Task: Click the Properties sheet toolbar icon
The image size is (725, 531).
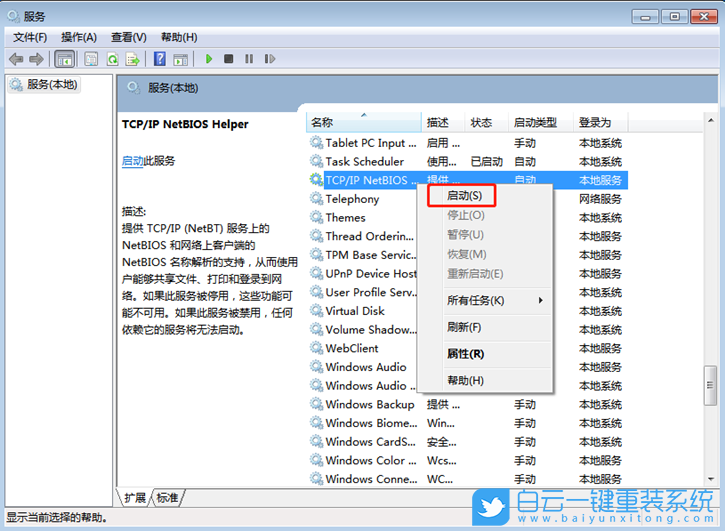Action: click(x=91, y=59)
